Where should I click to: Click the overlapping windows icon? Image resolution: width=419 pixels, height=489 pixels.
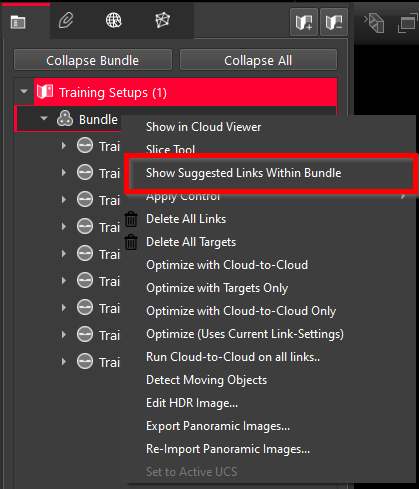(408, 24)
